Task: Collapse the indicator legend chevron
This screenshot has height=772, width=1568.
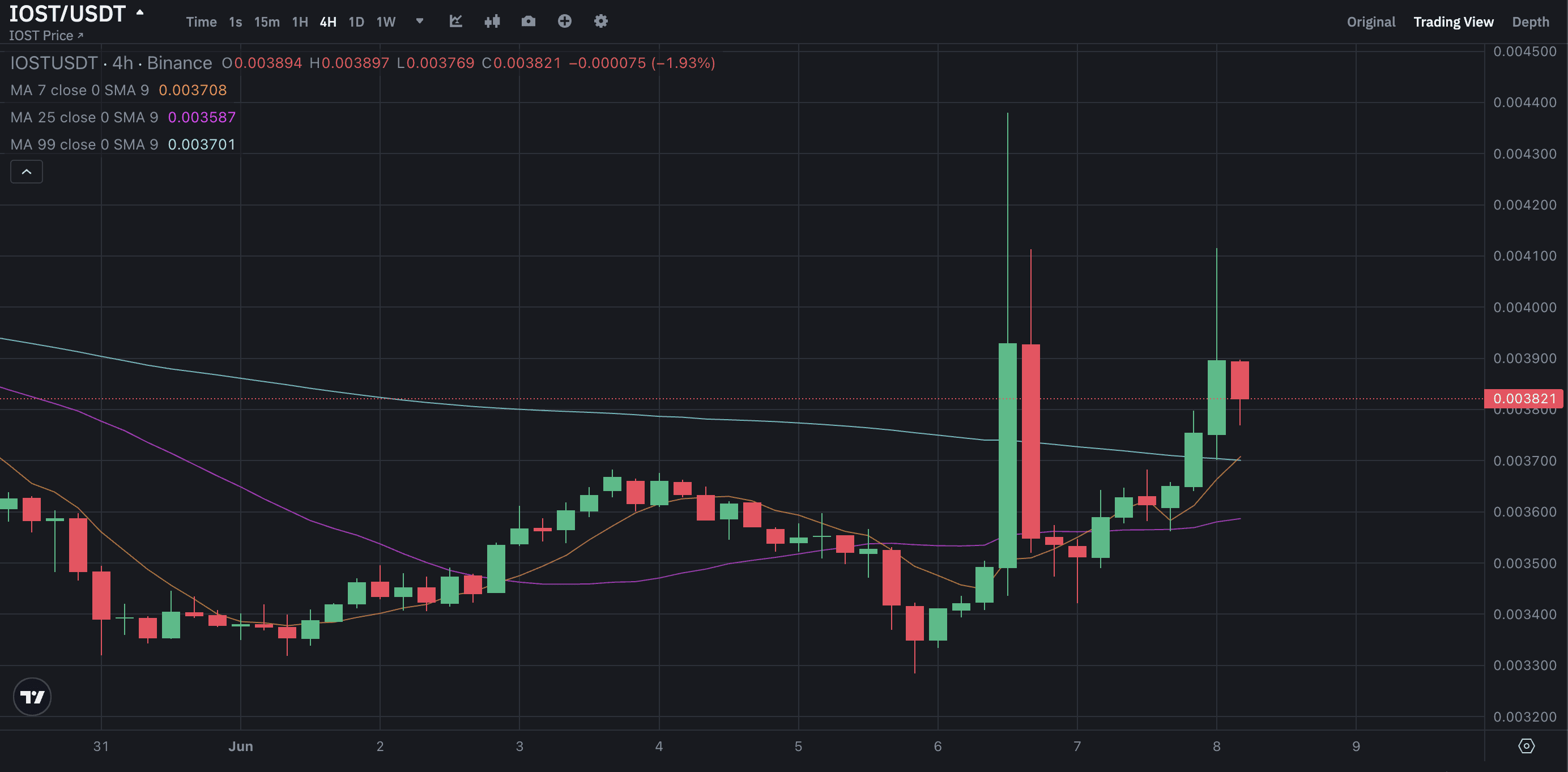Action: (27, 172)
